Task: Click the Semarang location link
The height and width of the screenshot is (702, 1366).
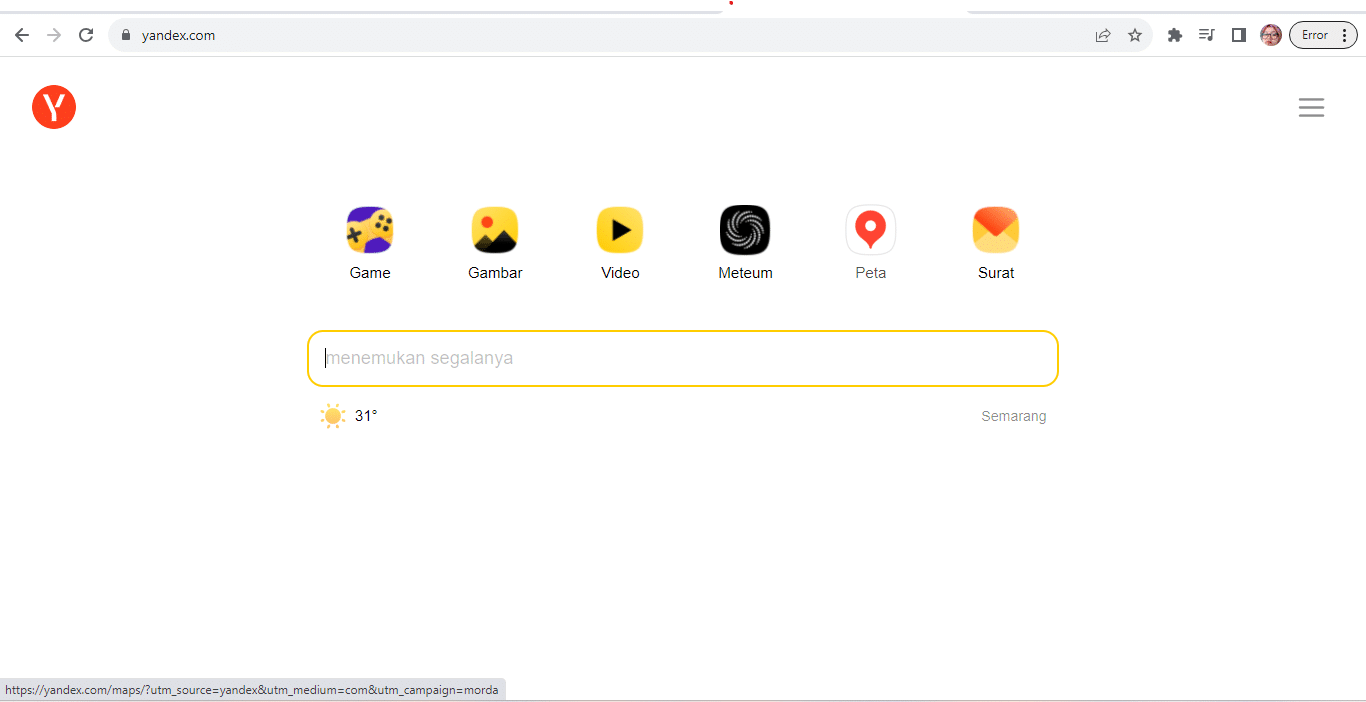Action: click(1014, 416)
